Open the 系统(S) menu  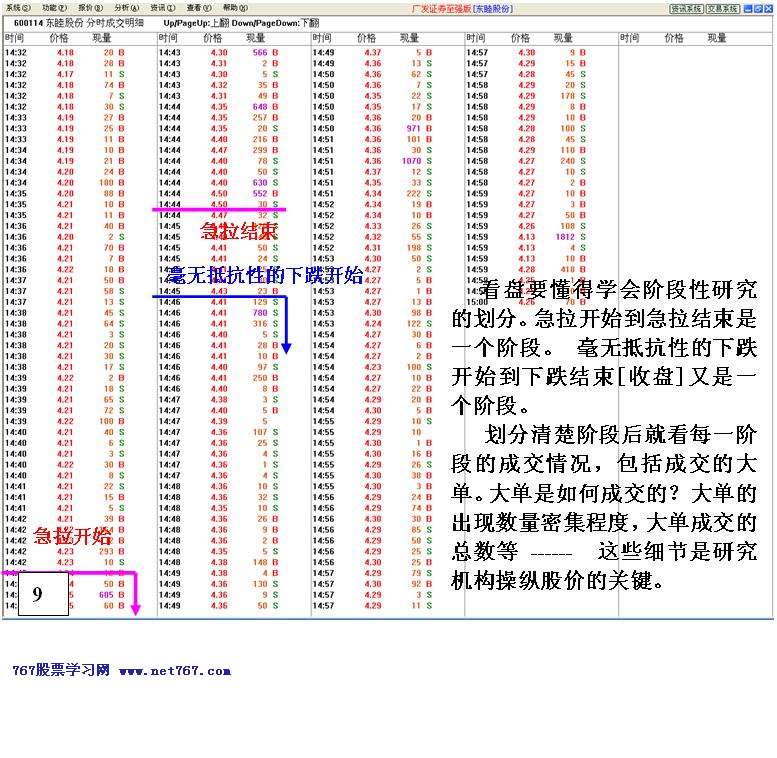tap(18, 8)
